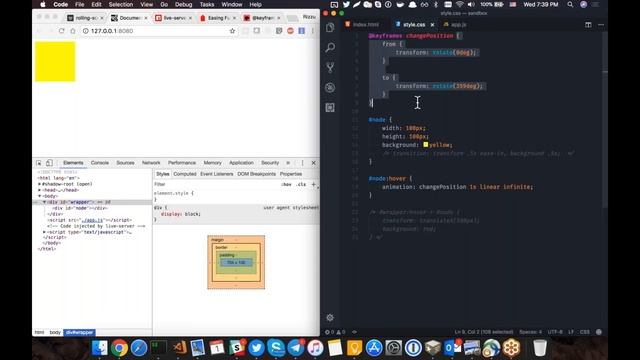Click the yellow square on the page

click(55, 62)
